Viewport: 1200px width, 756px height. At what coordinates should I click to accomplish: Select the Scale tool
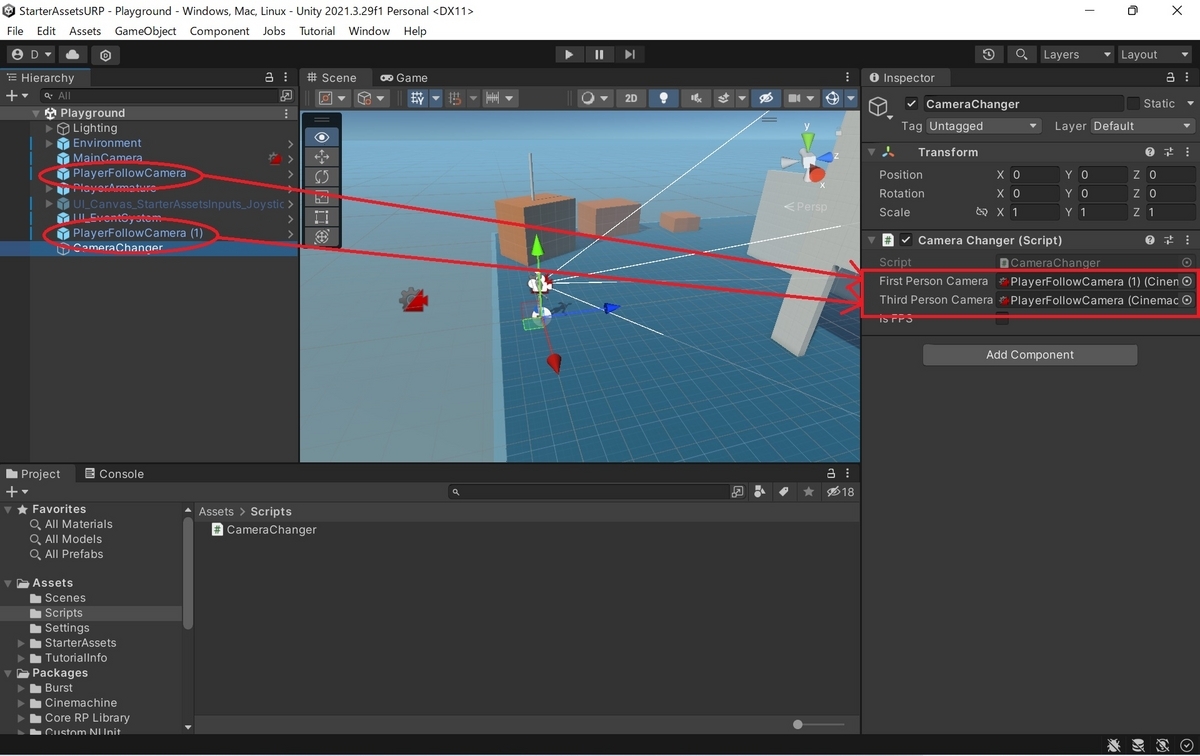click(x=322, y=194)
